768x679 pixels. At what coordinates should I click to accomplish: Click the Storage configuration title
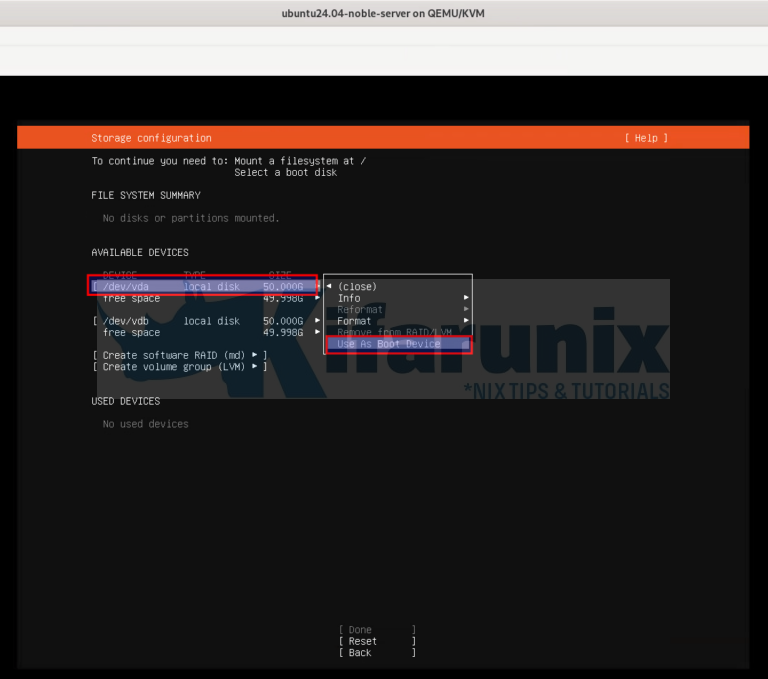pyautogui.click(x=151, y=138)
